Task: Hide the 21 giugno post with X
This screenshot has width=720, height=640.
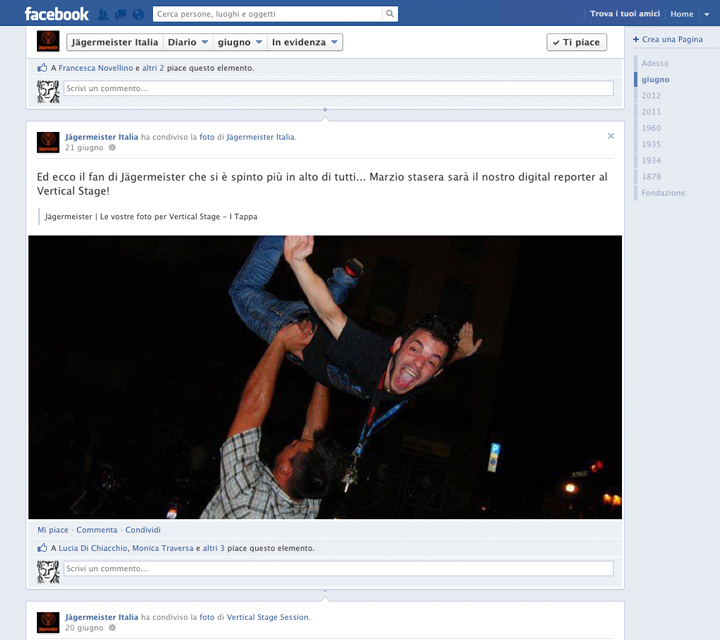Action: [611, 136]
